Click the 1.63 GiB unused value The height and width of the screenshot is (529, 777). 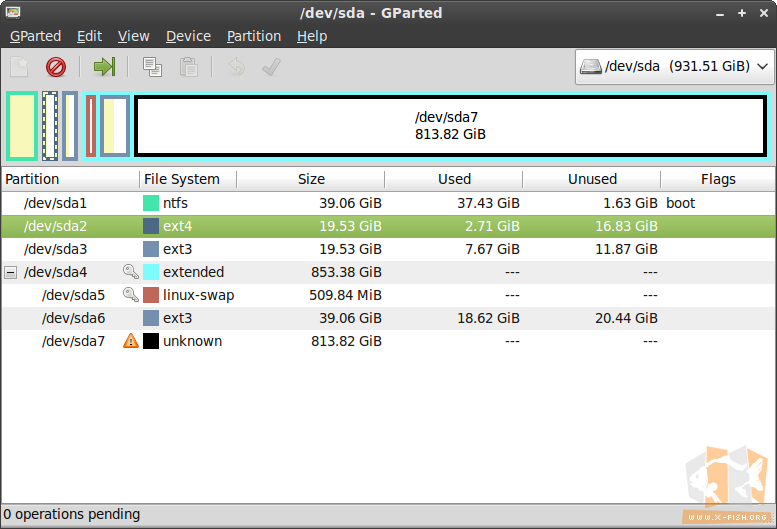(630, 203)
